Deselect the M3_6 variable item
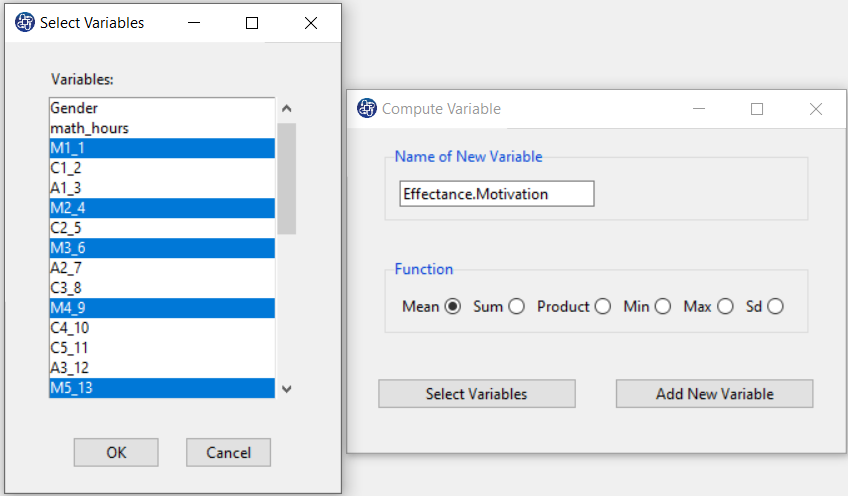Image resolution: width=848 pixels, height=496 pixels. 162,248
